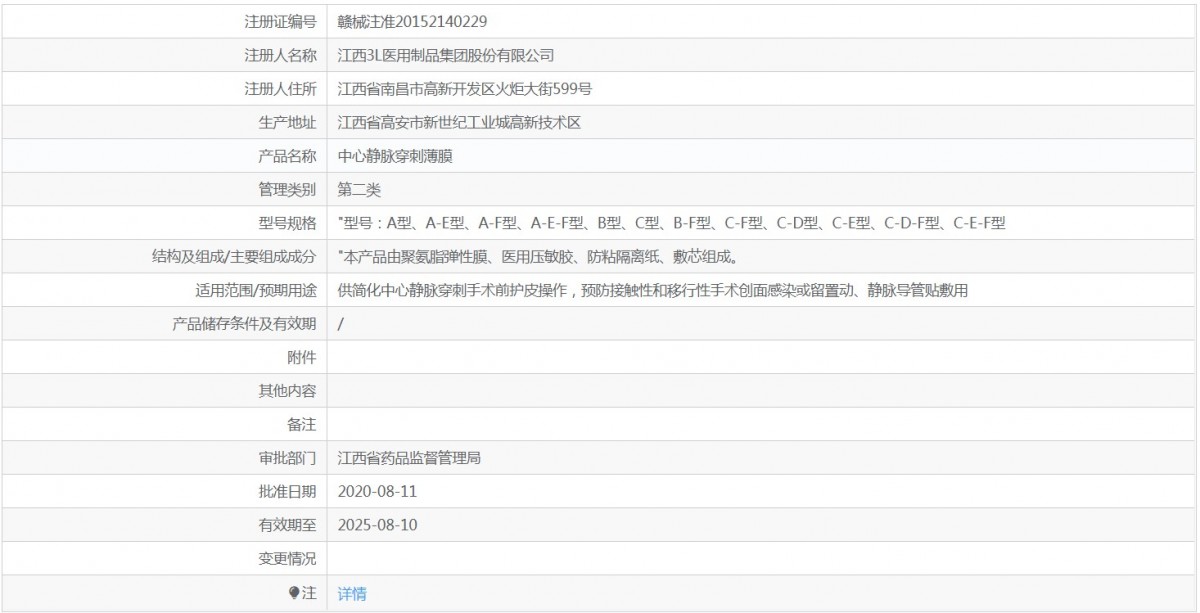1200x613 pixels.
Task: Click the 管理类别 label
Action: coord(288,189)
